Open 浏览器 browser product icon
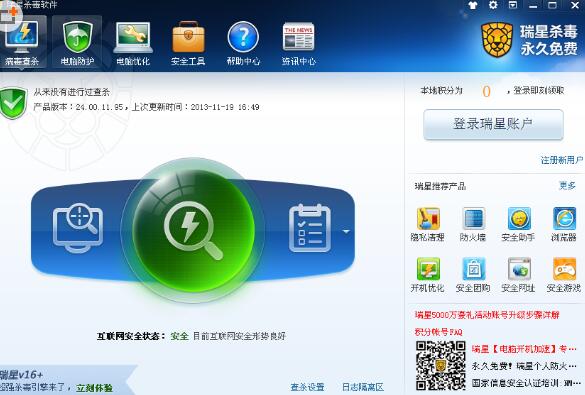 point(564,224)
